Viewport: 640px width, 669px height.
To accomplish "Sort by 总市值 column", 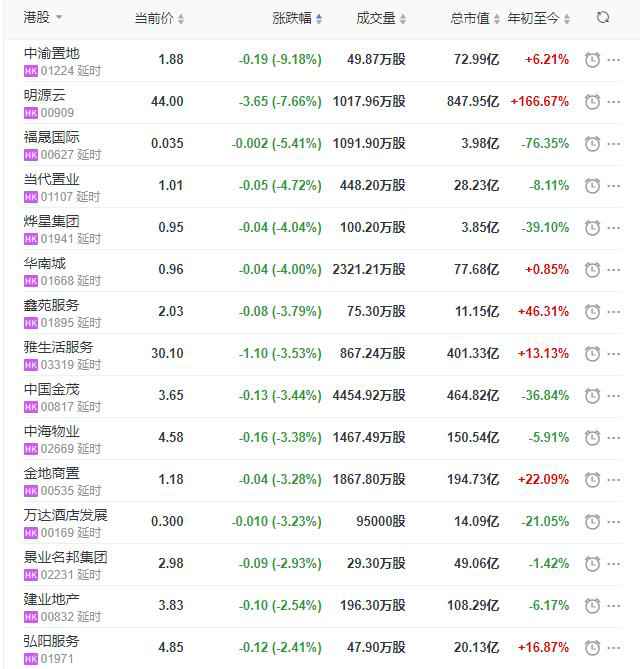I will pyautogui.click(x=474, y=18).
